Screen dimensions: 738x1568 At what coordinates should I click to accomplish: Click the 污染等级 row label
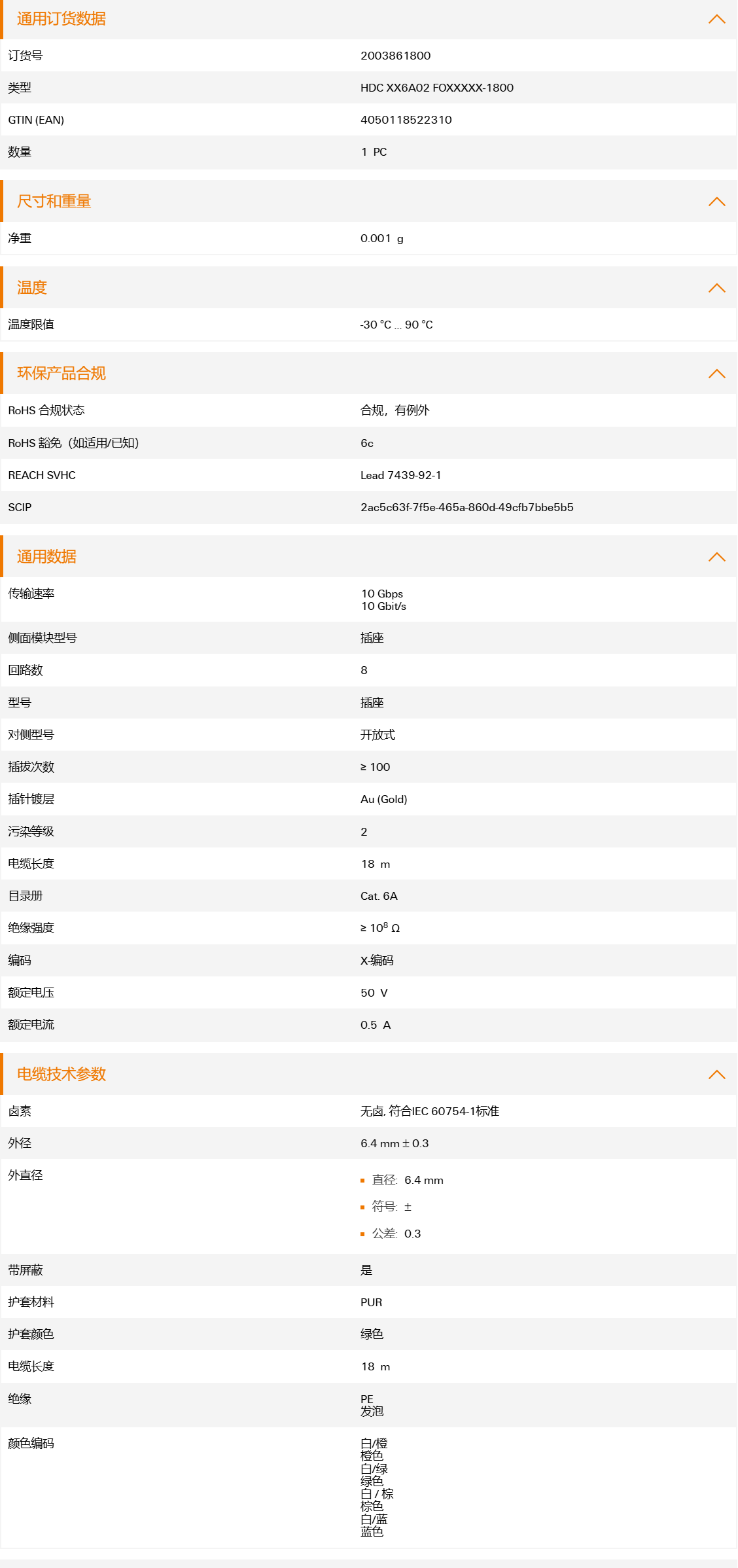click(x=31, y=832)
